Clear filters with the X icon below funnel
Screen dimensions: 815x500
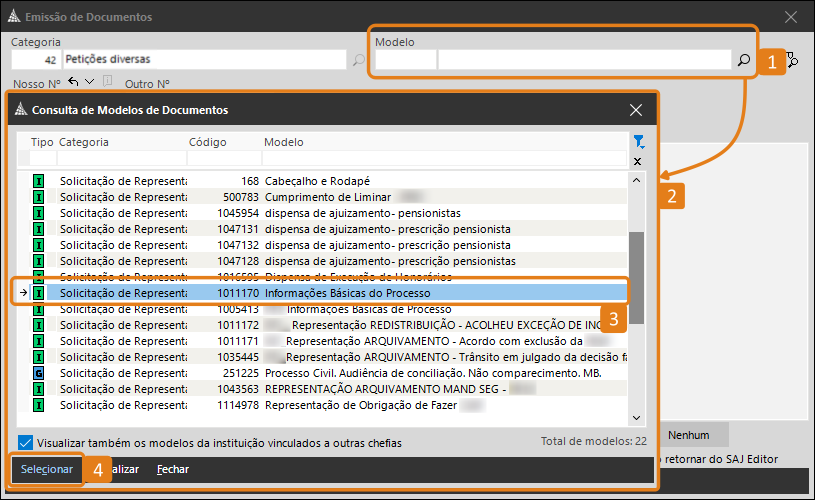[x=638, y=162]
